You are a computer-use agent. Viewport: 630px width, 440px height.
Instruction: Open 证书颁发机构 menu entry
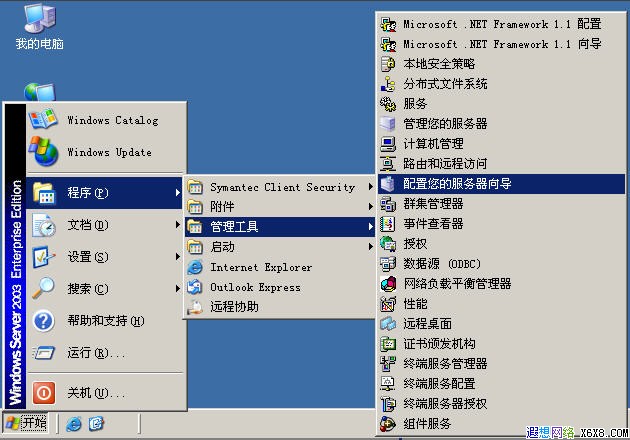click(x=501, y=344)
